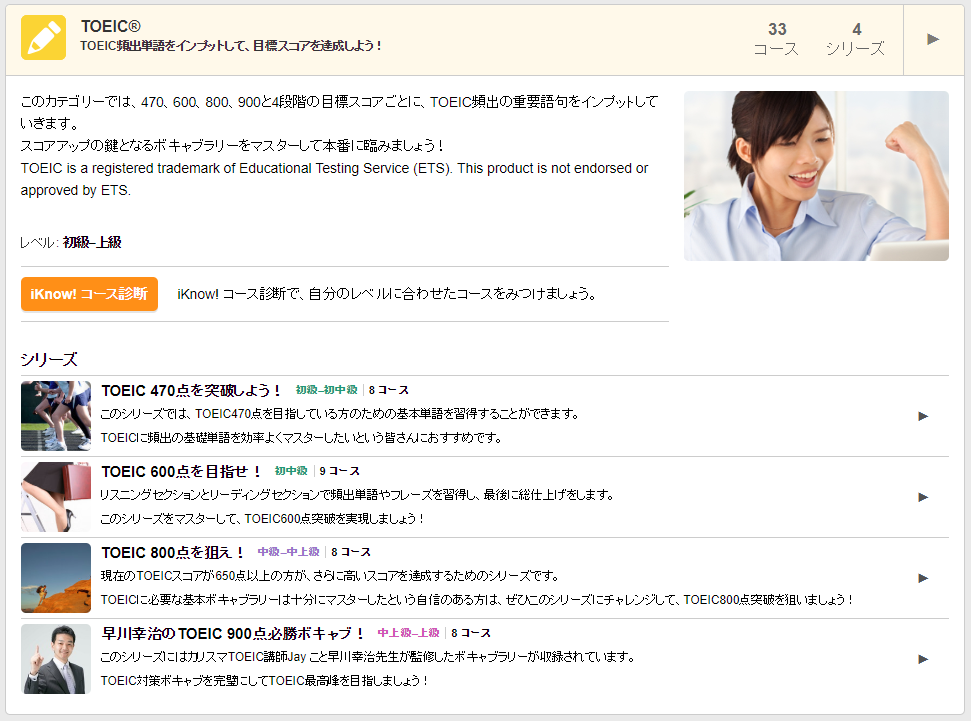Open the TOEIC 600点を目指せ！ series title
This screenshot has height=721, width=971.
[x=181, y=472]
